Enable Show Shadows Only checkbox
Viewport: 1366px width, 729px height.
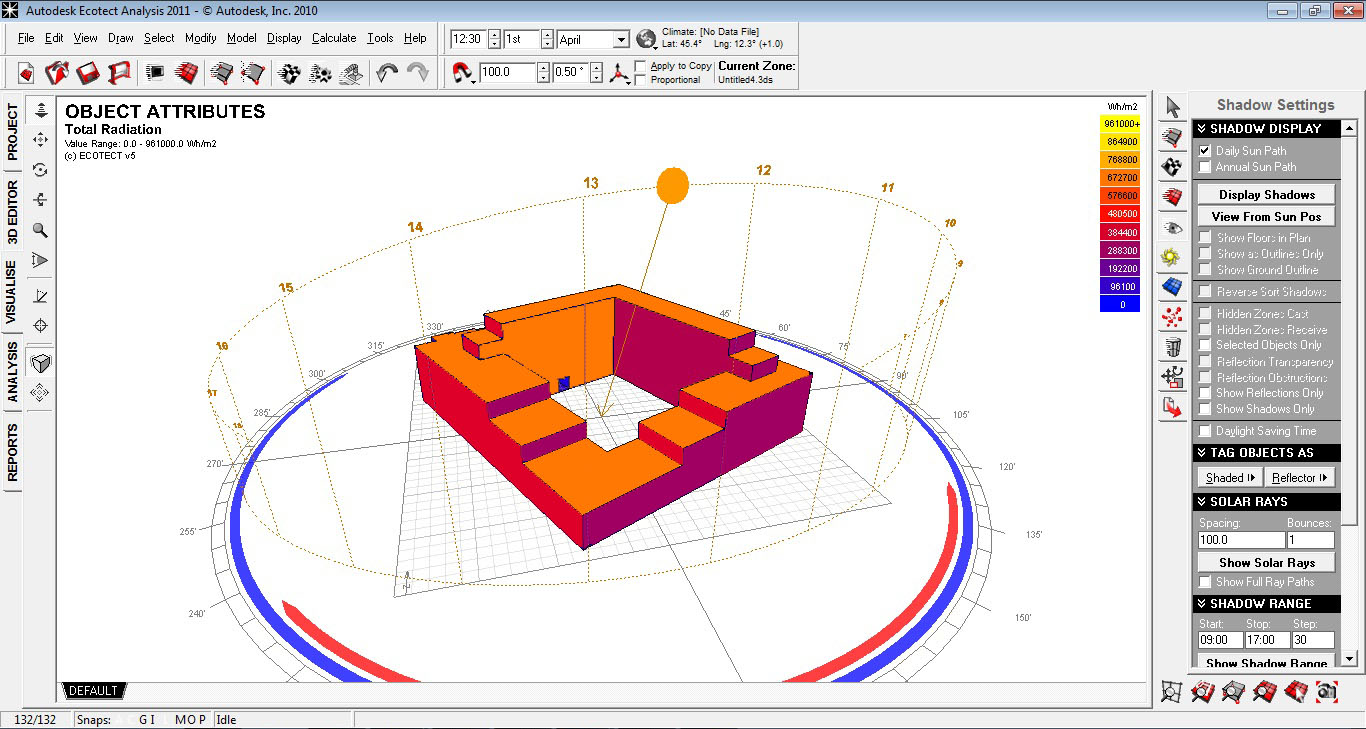tap(1205, 409)
